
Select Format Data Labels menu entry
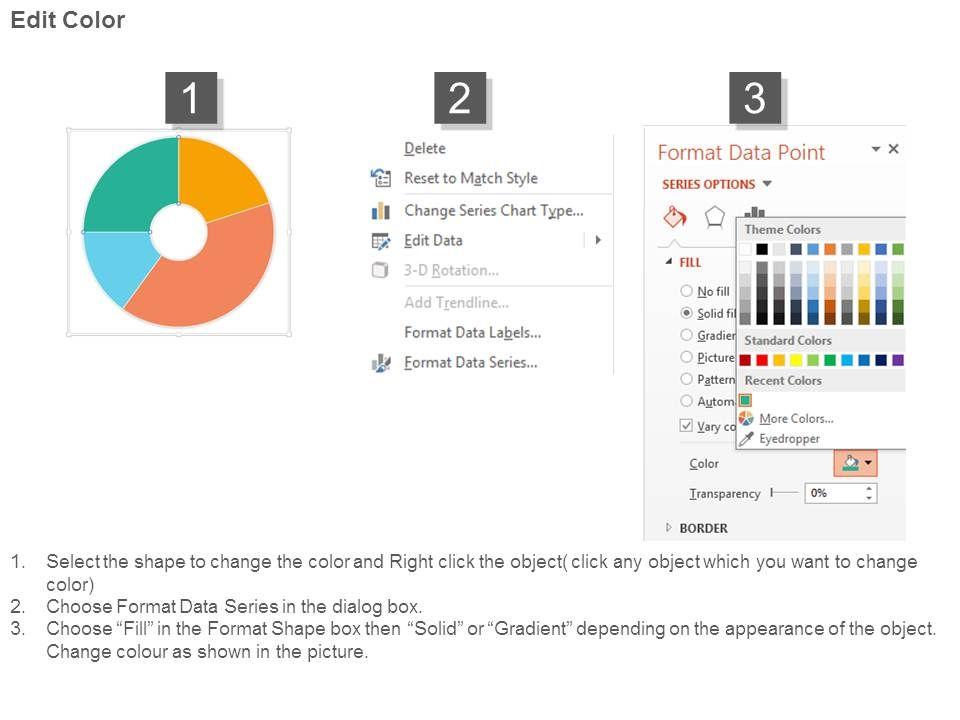point(472,332)
